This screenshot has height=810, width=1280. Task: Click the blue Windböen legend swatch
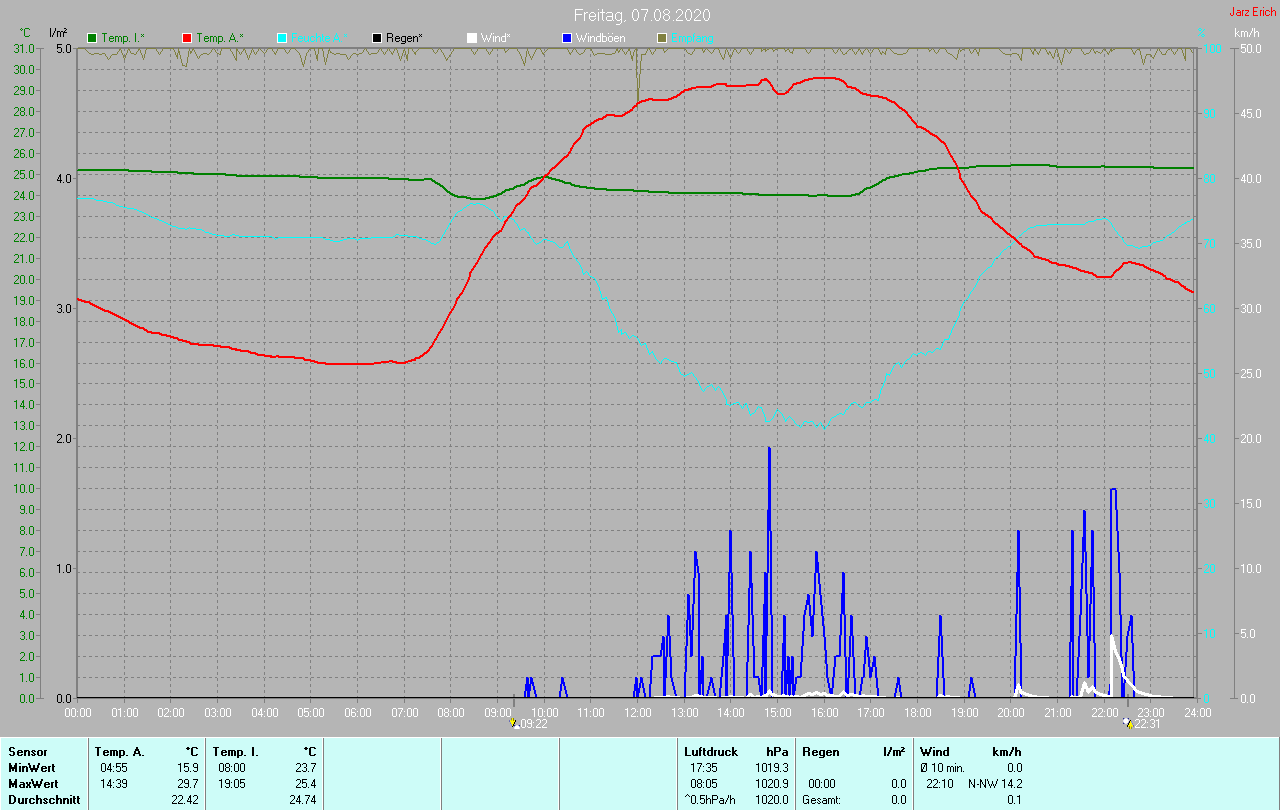566,38
